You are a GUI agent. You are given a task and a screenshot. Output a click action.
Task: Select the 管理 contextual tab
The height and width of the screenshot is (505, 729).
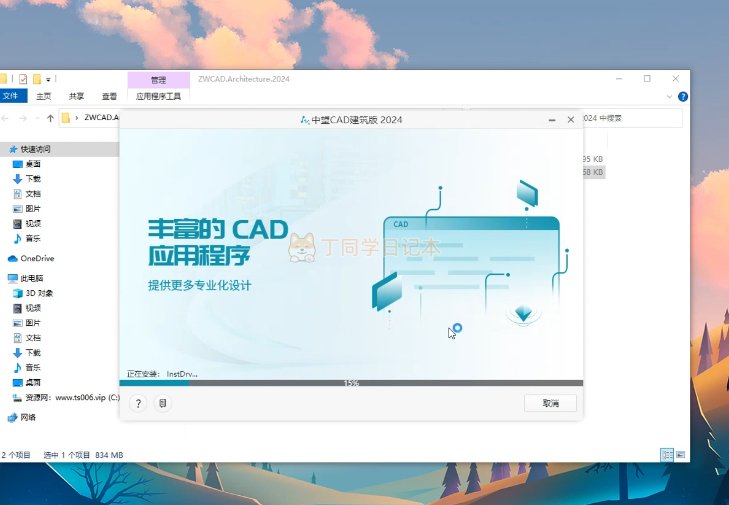tap(159, 80)
